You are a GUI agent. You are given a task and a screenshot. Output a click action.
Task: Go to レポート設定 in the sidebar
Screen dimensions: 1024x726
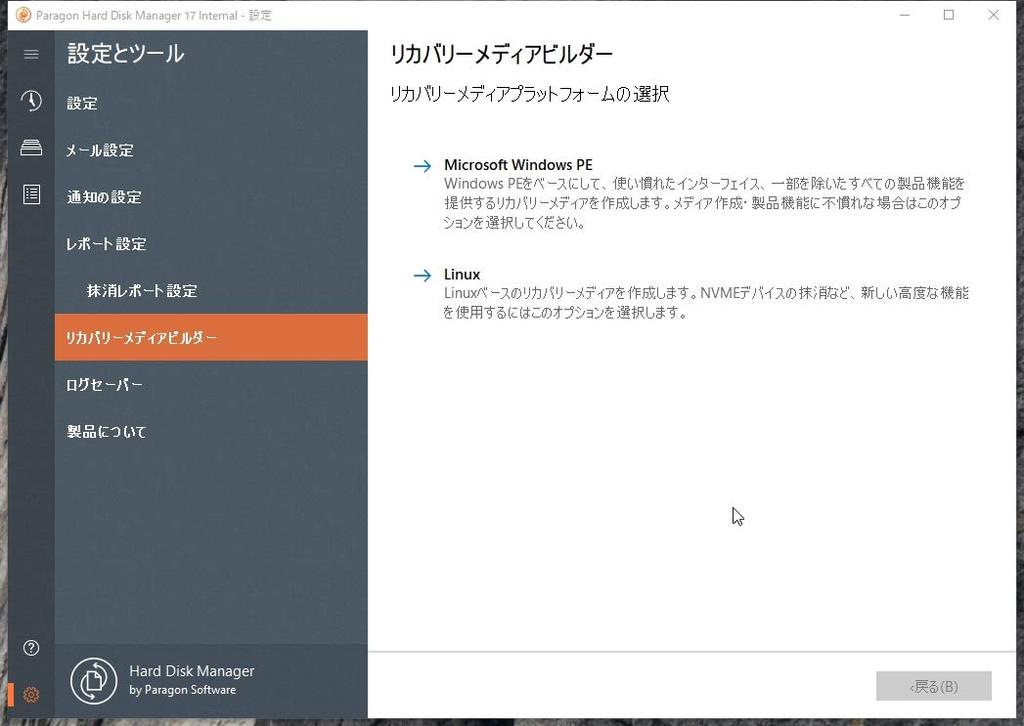pyautogui.click(x=211, y=244)
